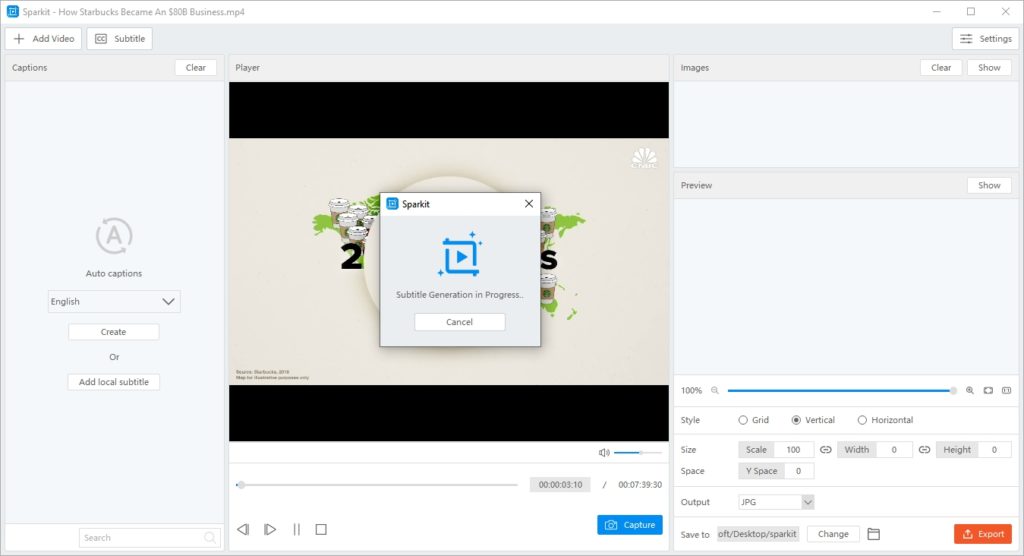The height and width of the screenshot is (556, 1024).
Task: Click the zoom in magnifier icon
Action: click(970, 390)
